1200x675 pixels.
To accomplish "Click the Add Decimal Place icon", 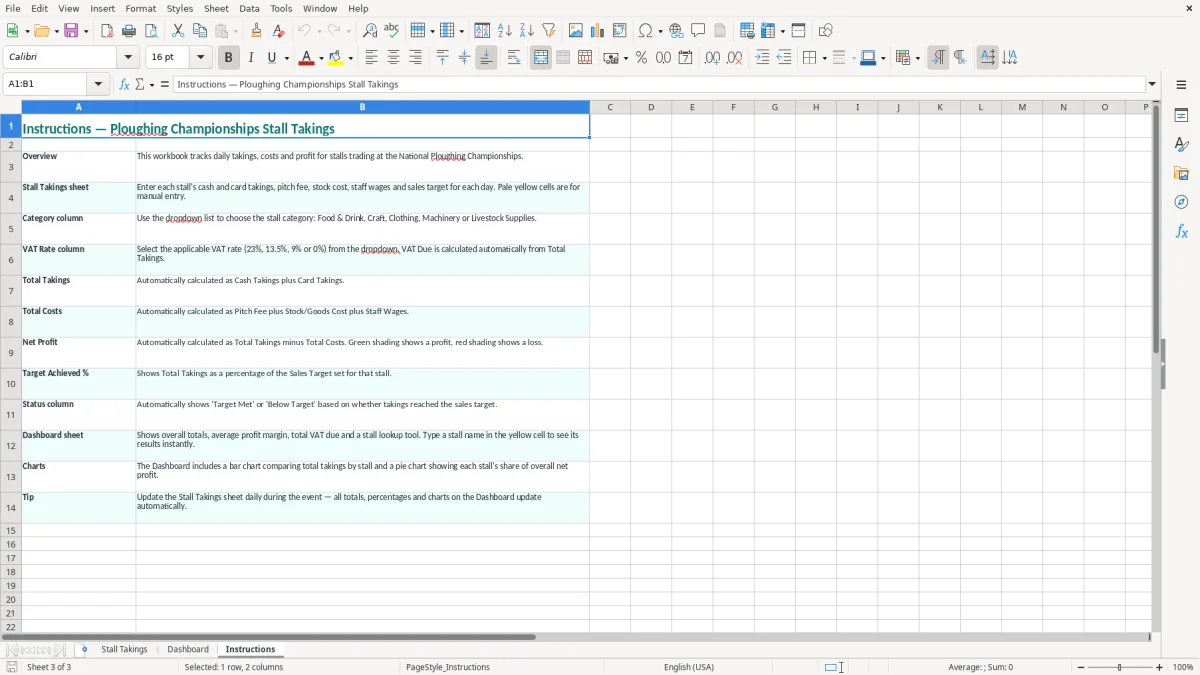I will pyautogui.click(x=712, y=58).
